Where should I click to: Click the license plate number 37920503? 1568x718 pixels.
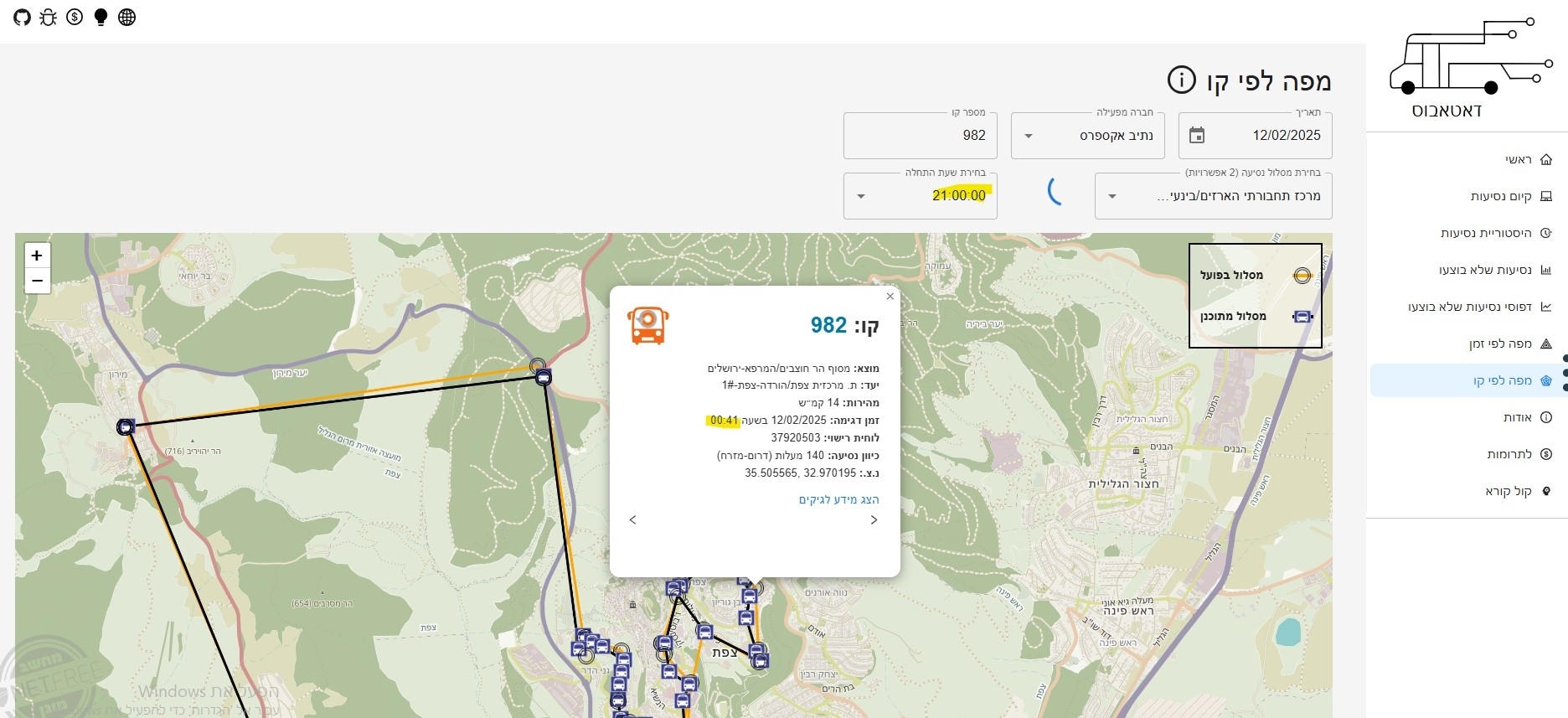pyautogui.click(x=796, y=438)
